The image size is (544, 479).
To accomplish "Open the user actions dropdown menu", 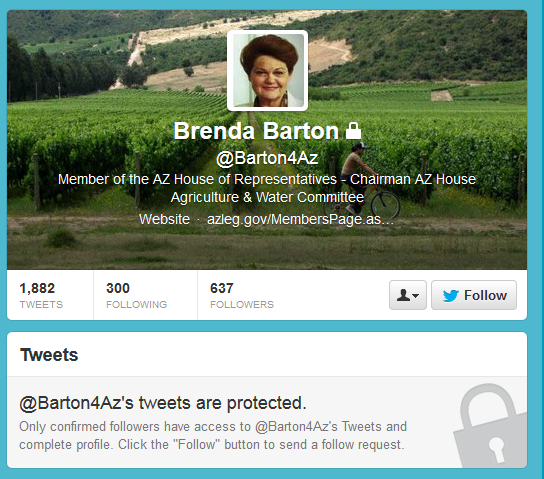I will click(x=408, y=295).
